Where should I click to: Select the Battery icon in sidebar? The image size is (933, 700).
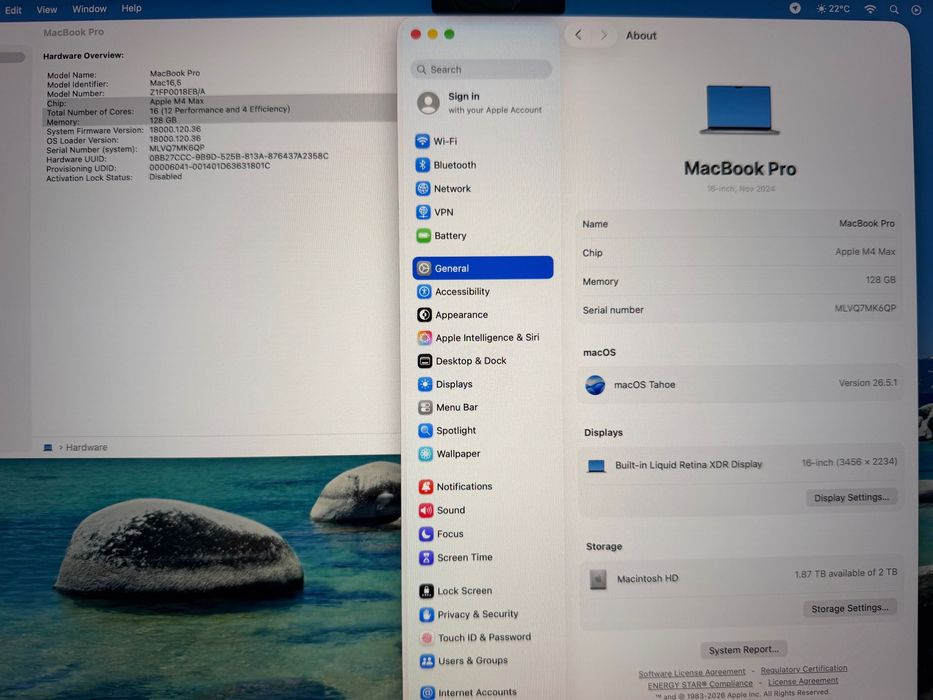[423, 236]
